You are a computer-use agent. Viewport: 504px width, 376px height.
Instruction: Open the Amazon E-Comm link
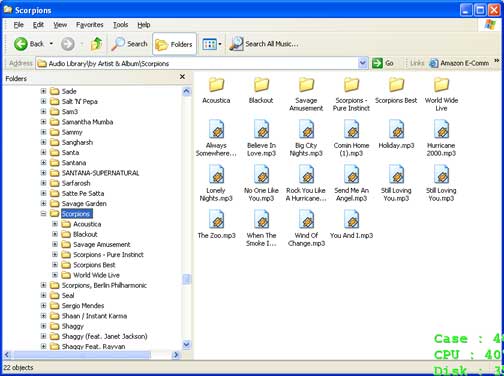pyautogui.click(x=459, y=63)
